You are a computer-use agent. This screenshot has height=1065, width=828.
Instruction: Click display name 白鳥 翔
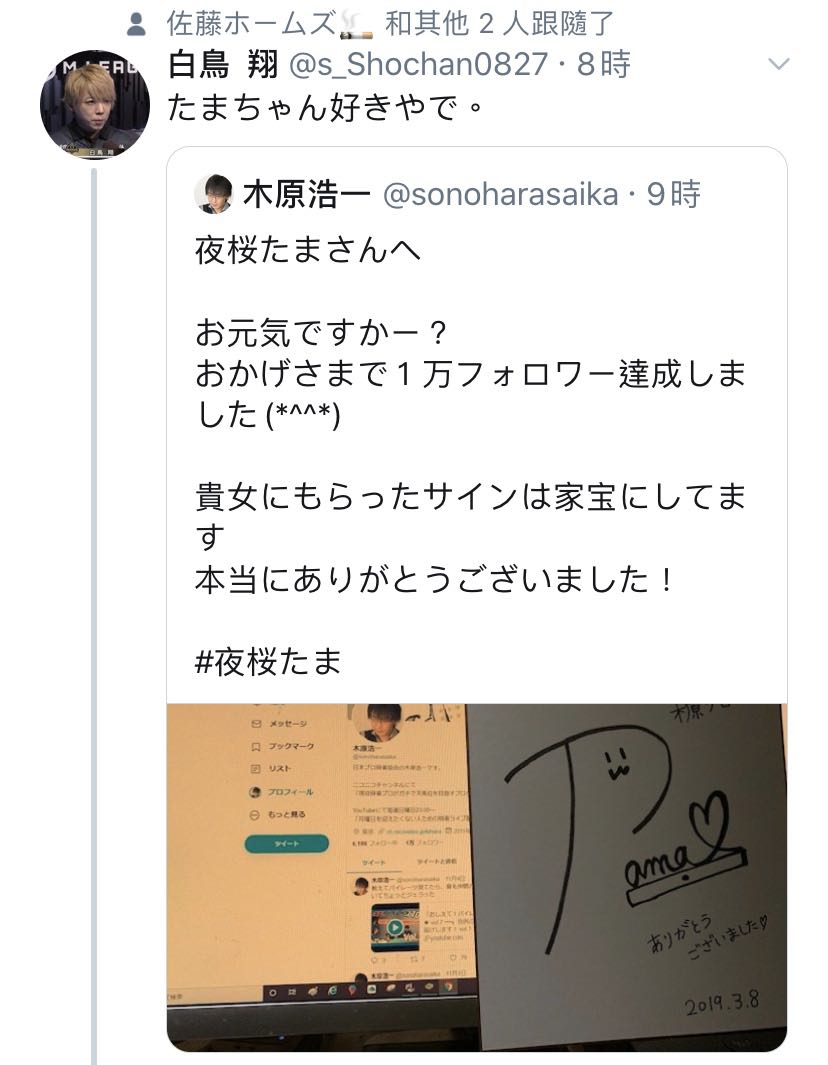(223, 65)
